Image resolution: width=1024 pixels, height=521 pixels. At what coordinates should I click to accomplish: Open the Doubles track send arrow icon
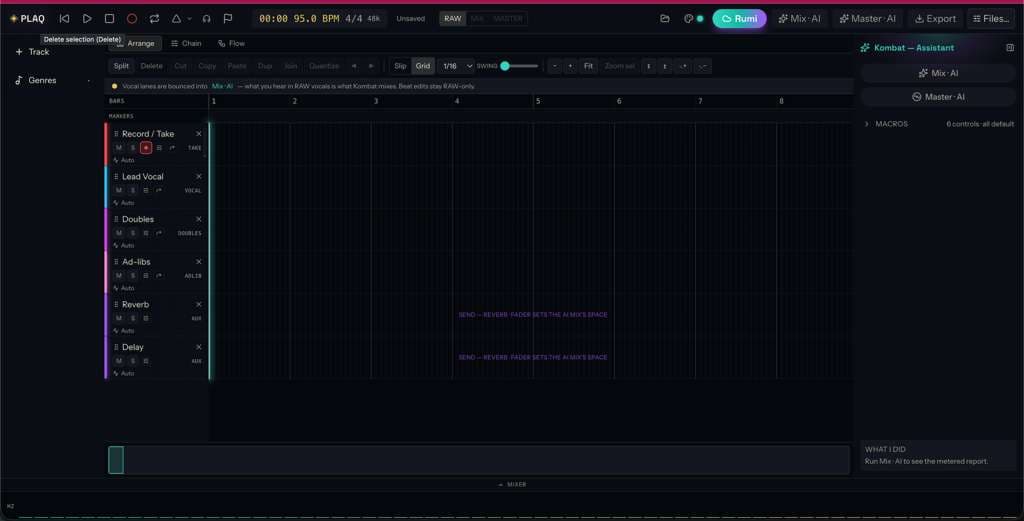(x=159, y=233)
